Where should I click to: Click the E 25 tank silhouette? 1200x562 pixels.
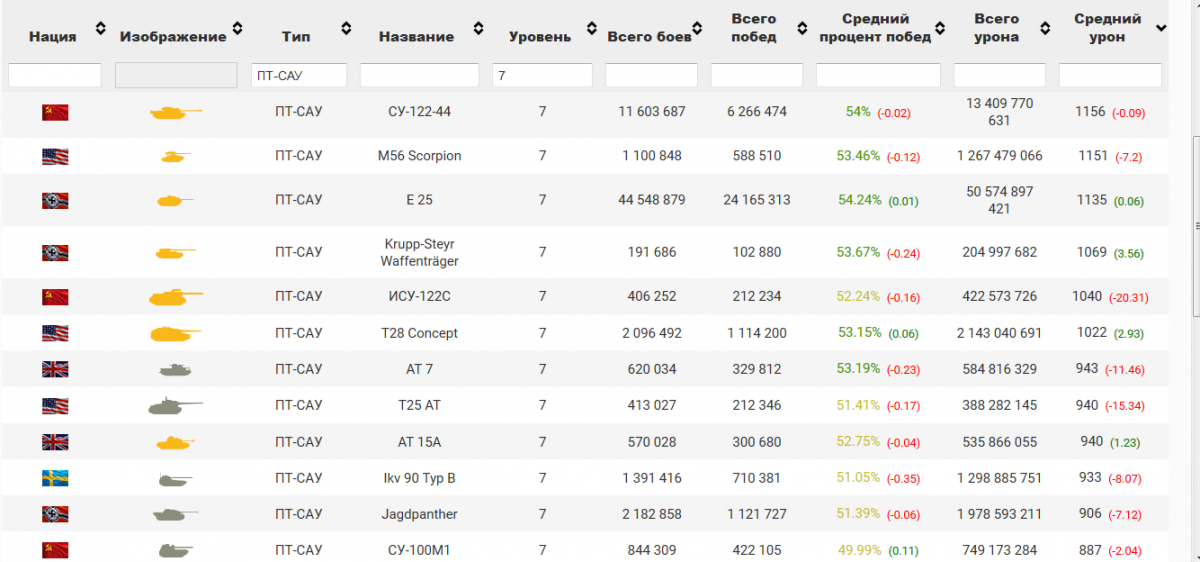tap(175, 200)
